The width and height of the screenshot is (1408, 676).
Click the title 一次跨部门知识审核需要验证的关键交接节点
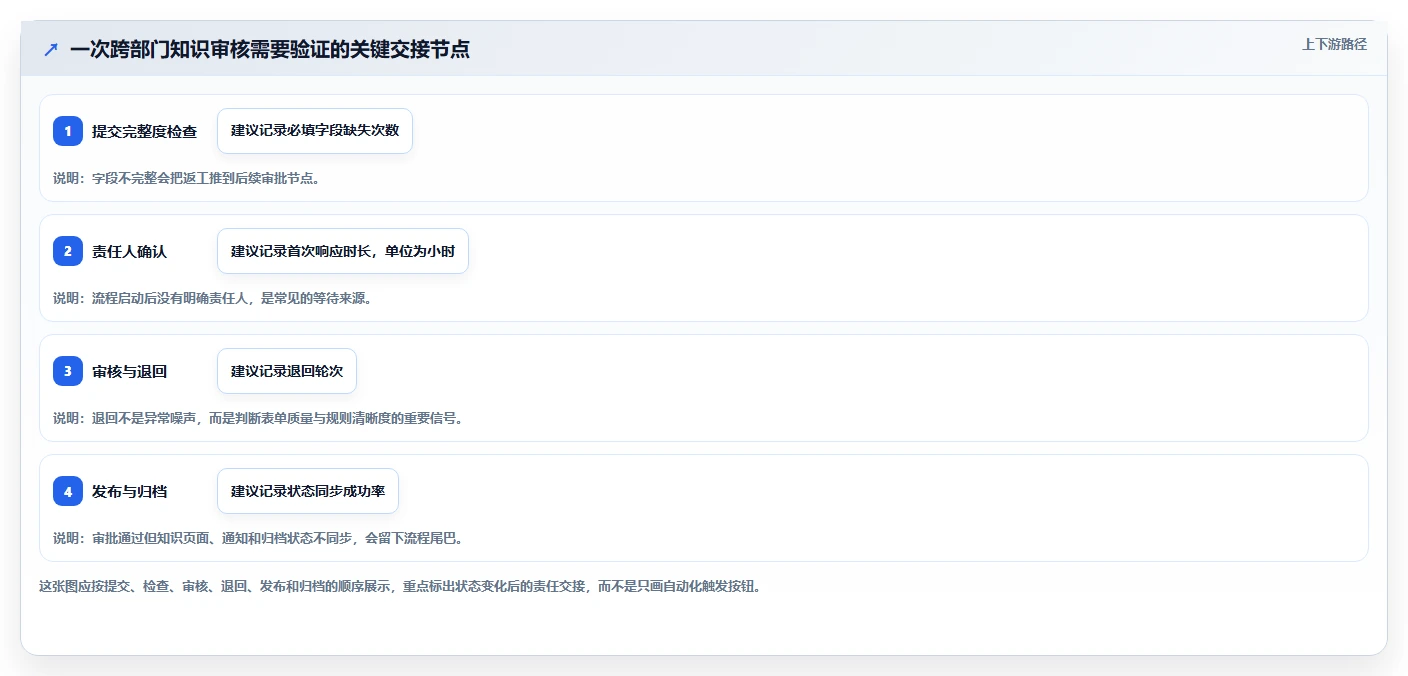(x=270, y=49)
